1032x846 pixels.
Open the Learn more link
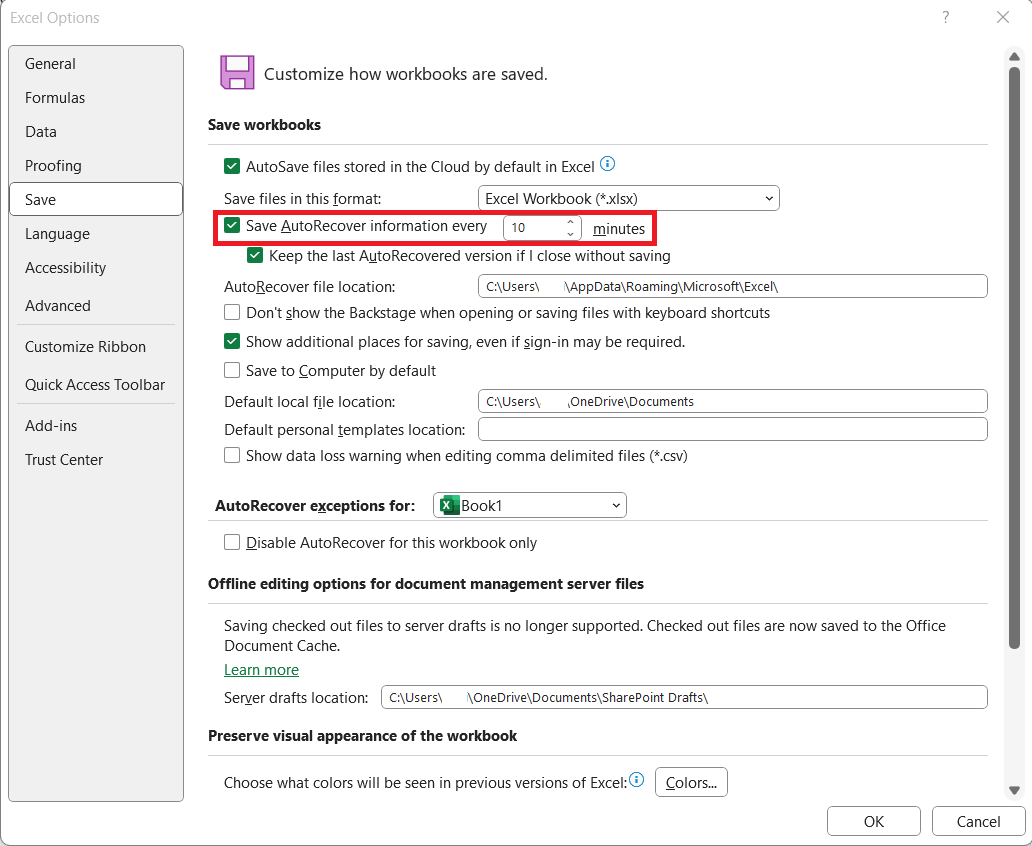point(261,670)
